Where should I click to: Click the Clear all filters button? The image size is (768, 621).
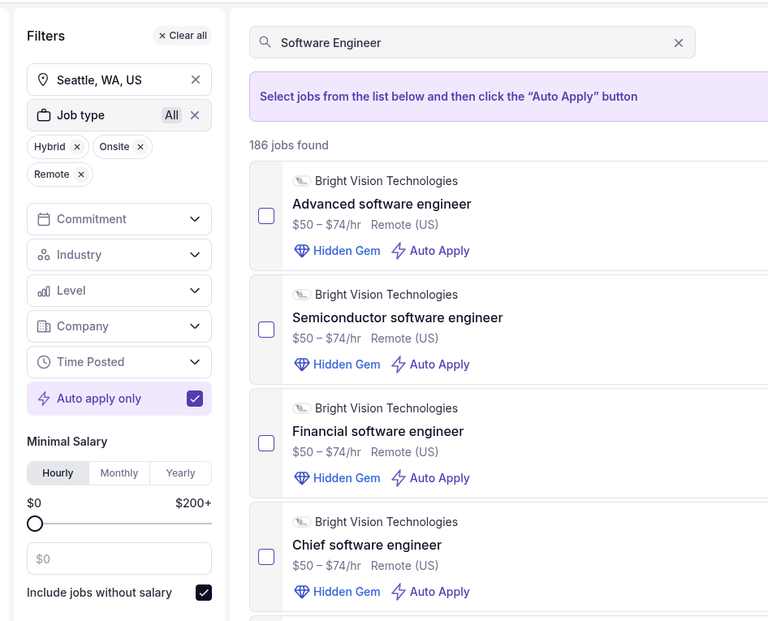click(x=182, y=36)
